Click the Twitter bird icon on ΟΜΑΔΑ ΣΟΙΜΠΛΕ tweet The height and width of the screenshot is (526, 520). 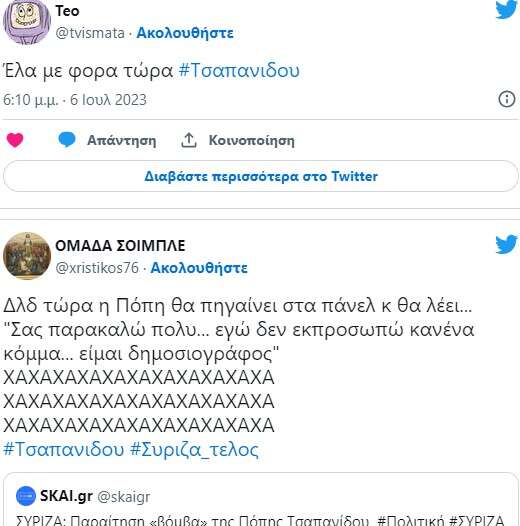507,244
